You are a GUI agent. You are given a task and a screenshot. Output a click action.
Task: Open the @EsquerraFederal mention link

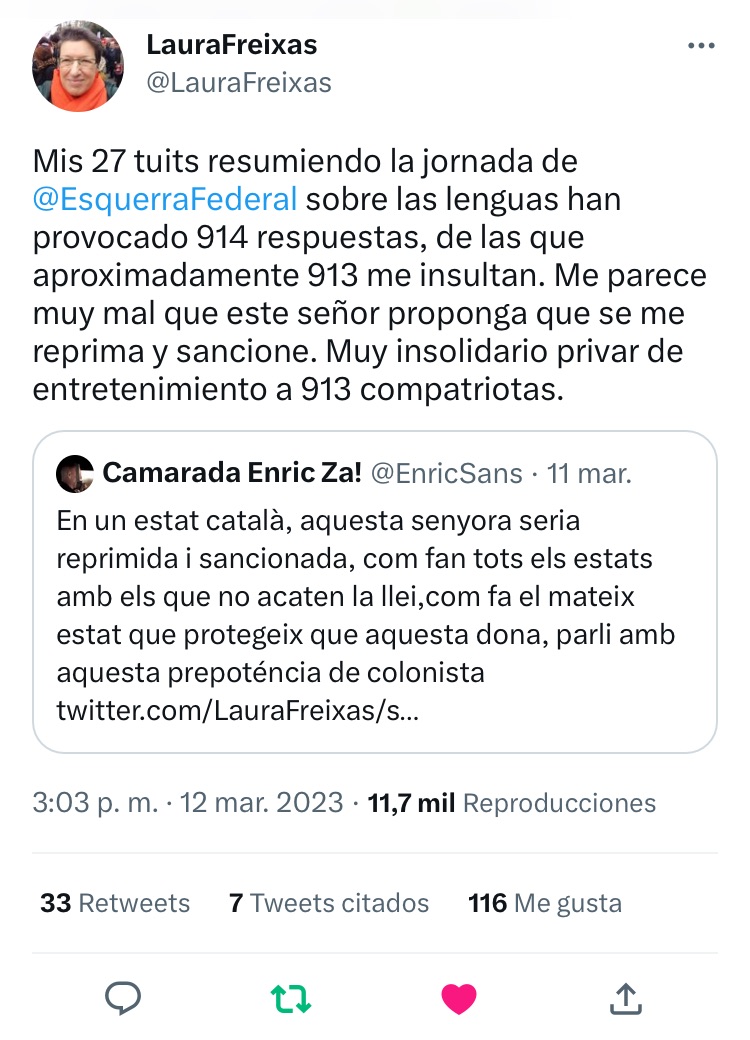coord(165,198)
